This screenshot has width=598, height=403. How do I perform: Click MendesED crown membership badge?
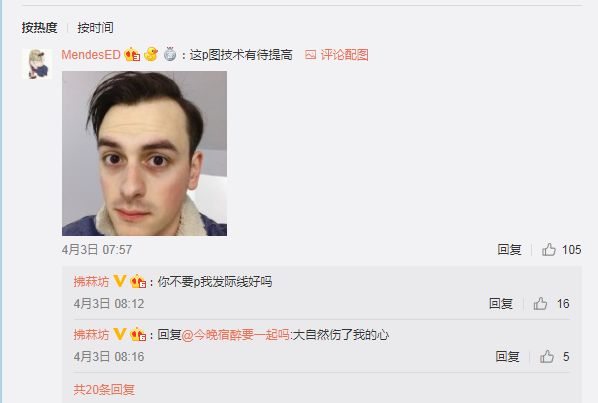tap(132, 55)
